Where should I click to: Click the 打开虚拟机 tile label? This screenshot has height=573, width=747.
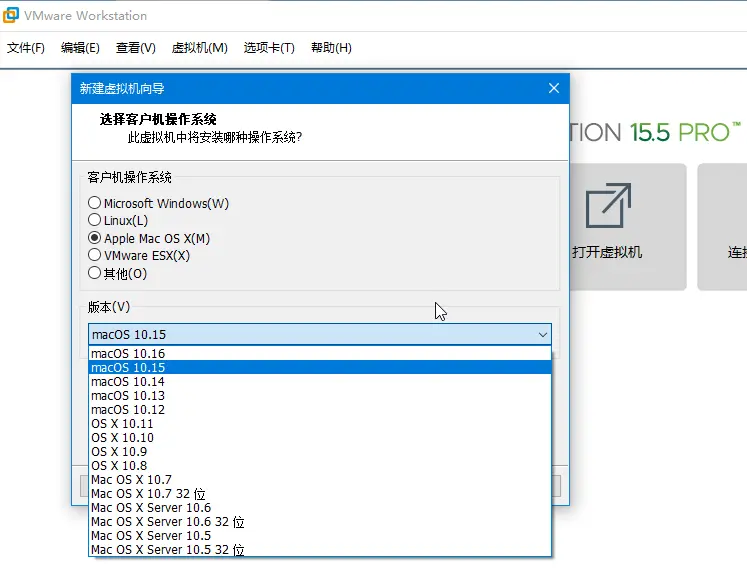click(x=607, y=252)
